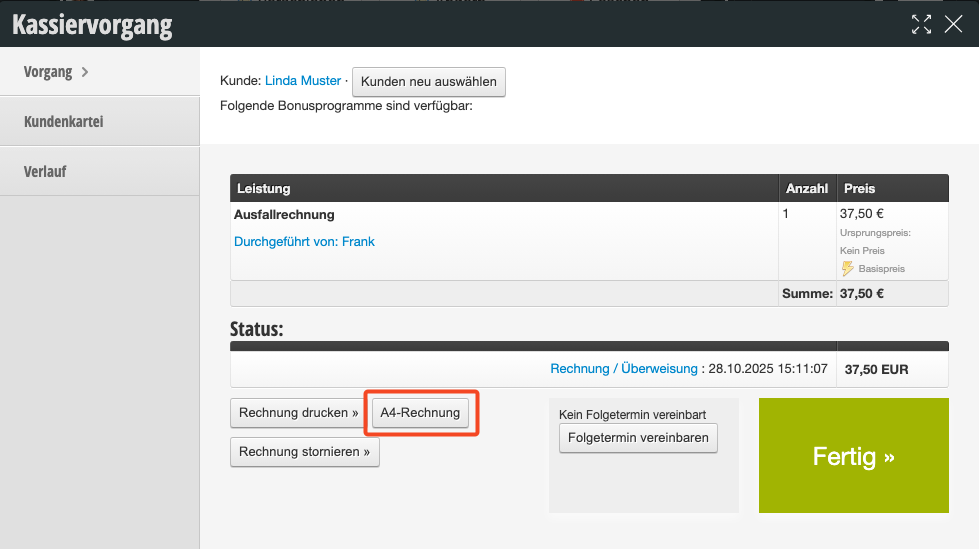Expand the dialog to fullscreen
The image size is (979, 549).
[921, 25]
